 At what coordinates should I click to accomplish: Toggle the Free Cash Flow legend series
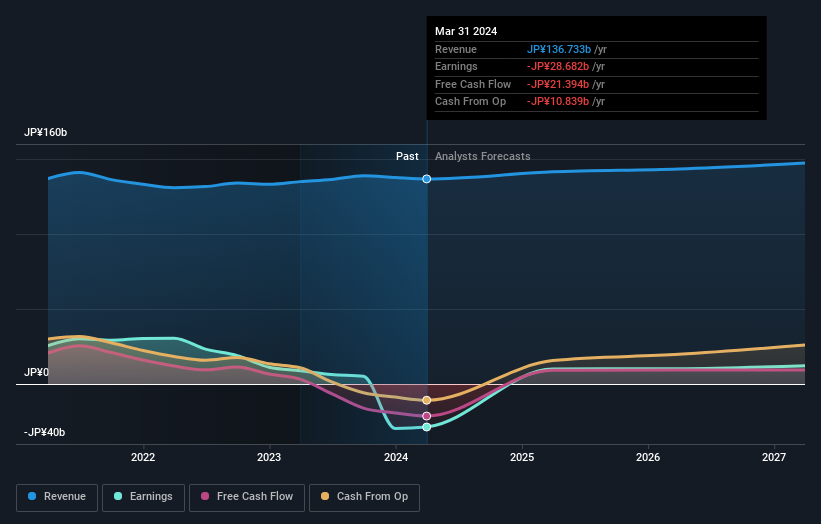click(x=247, y=497)
